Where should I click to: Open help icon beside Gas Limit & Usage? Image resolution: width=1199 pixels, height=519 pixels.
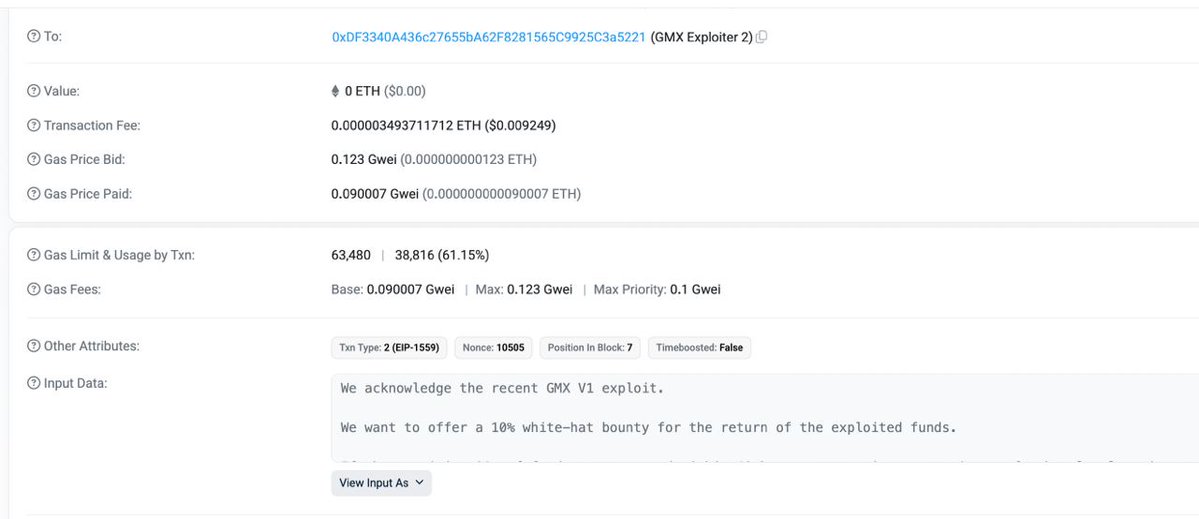pos(33,255)
